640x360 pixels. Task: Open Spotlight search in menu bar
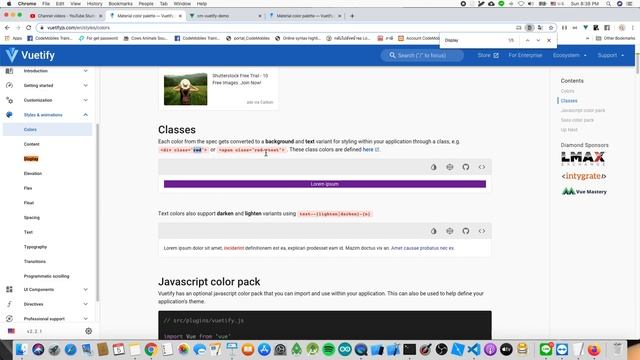[x=608, y=4]
